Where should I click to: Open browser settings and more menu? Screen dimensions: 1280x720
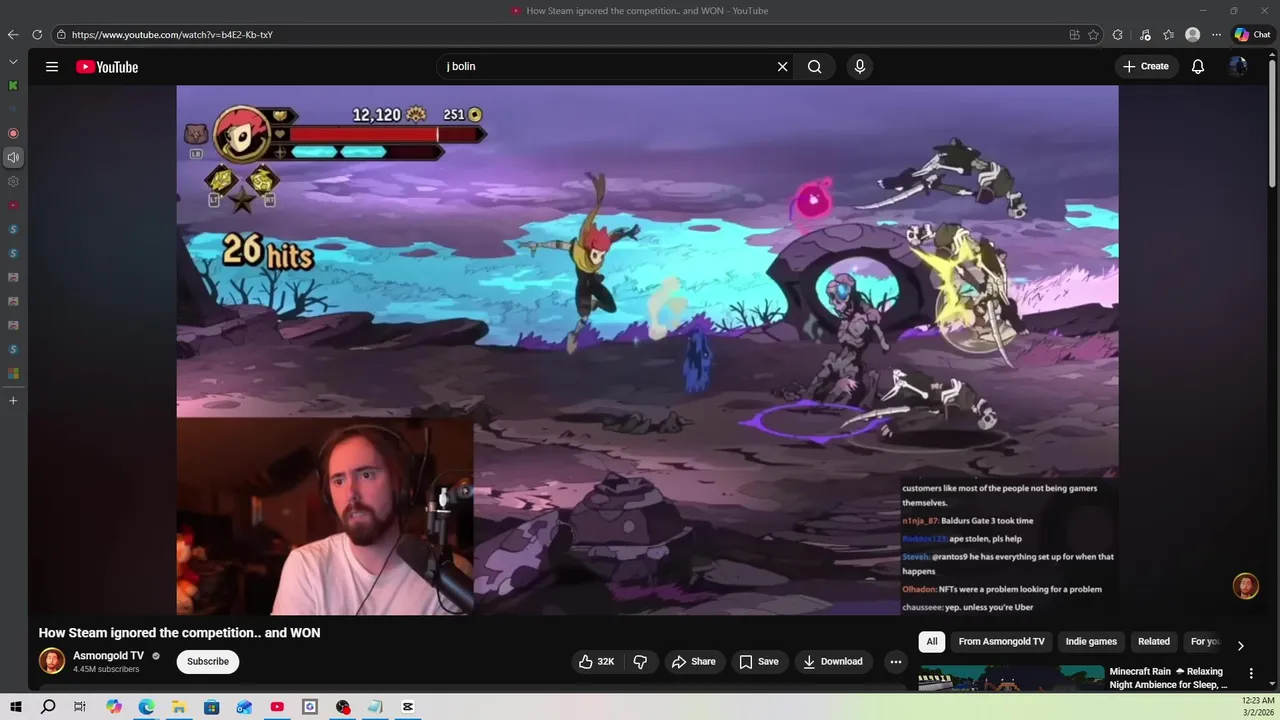(1216, 35)
